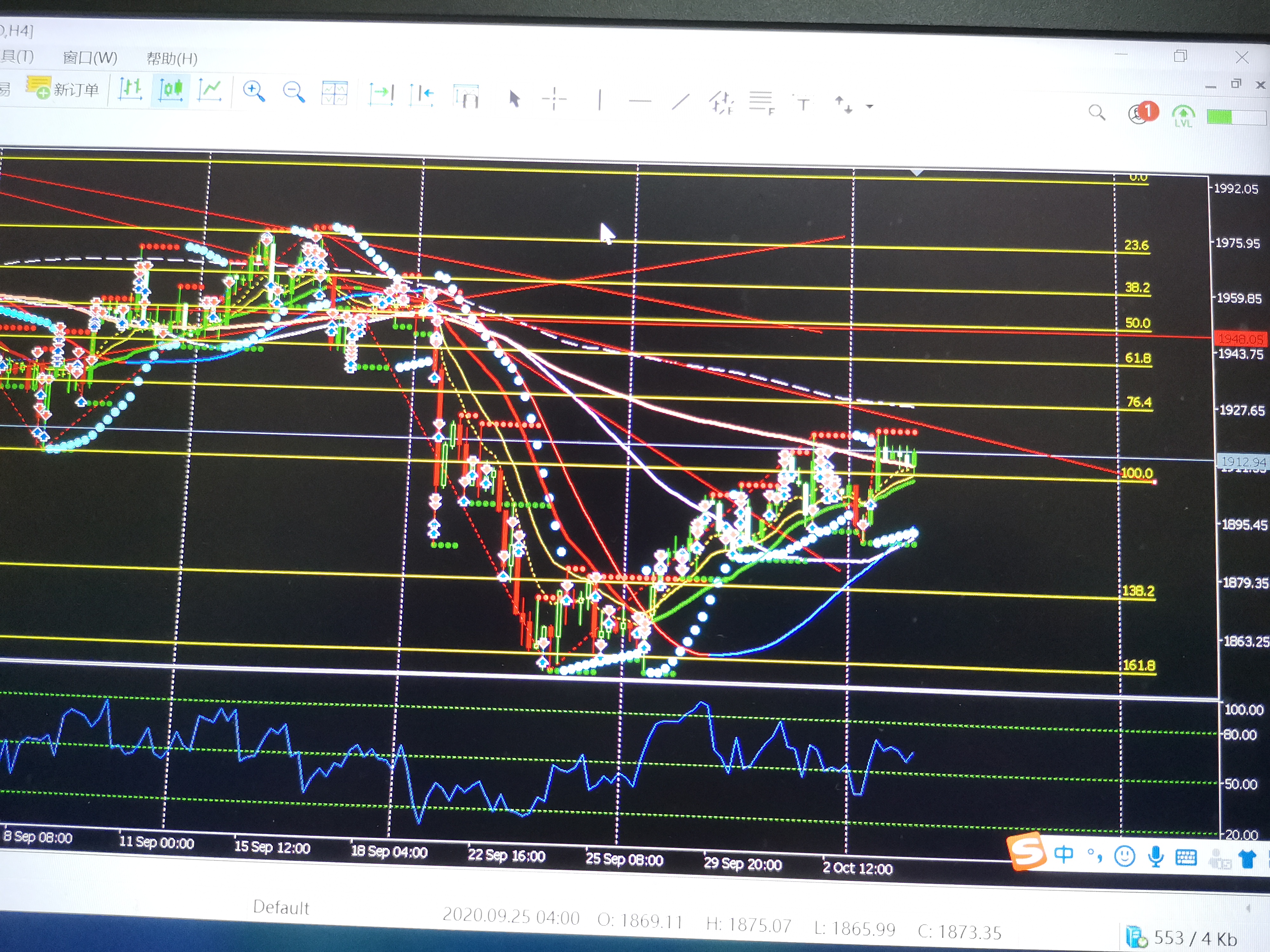Viewport: 1270px width, 952px height.
Task: Switch to line chart display
Action: point(210,90)
